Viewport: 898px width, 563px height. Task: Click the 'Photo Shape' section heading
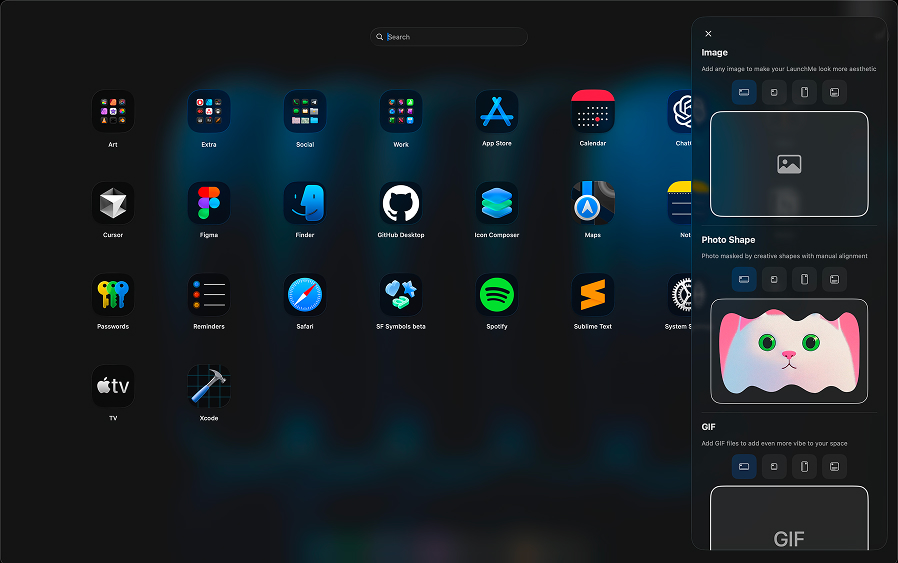[728, 240]
